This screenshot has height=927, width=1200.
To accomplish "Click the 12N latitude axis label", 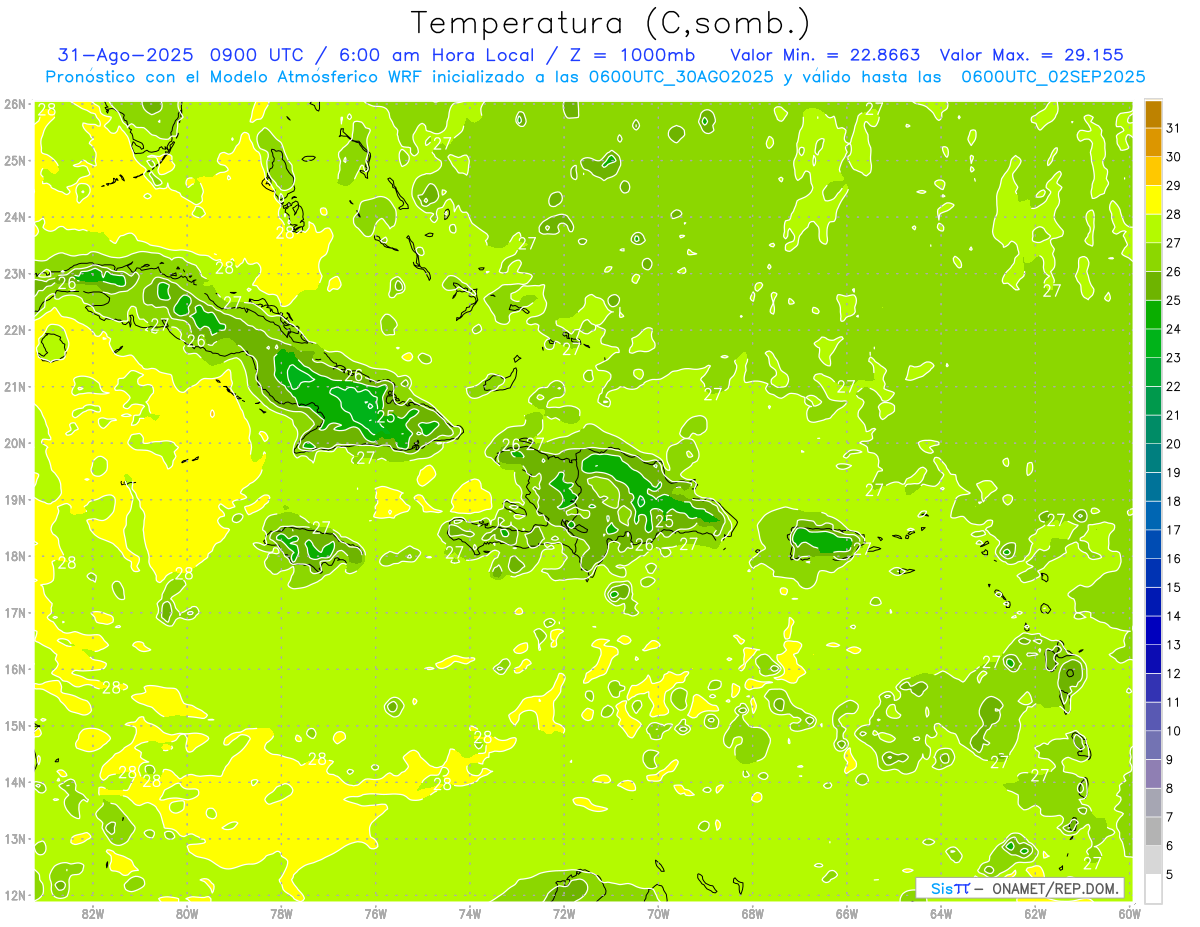I will click(x=15, y=895).
